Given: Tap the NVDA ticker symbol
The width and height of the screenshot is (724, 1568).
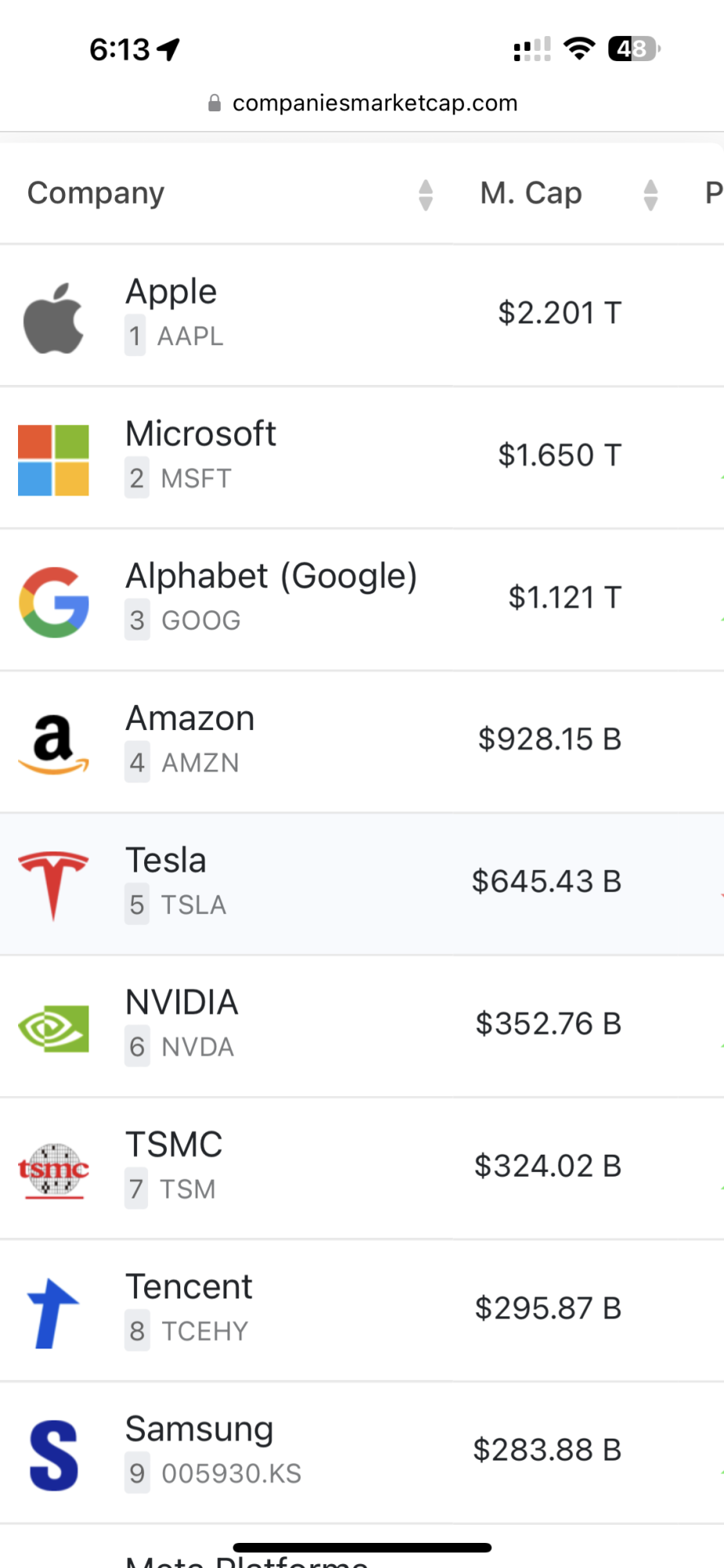Looking at the screenshot, I should (197, 1047).
